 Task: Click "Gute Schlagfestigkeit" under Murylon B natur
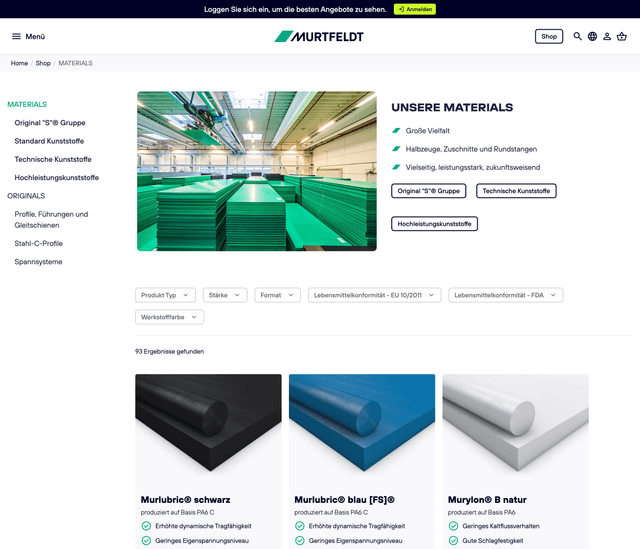pos(493,541)
